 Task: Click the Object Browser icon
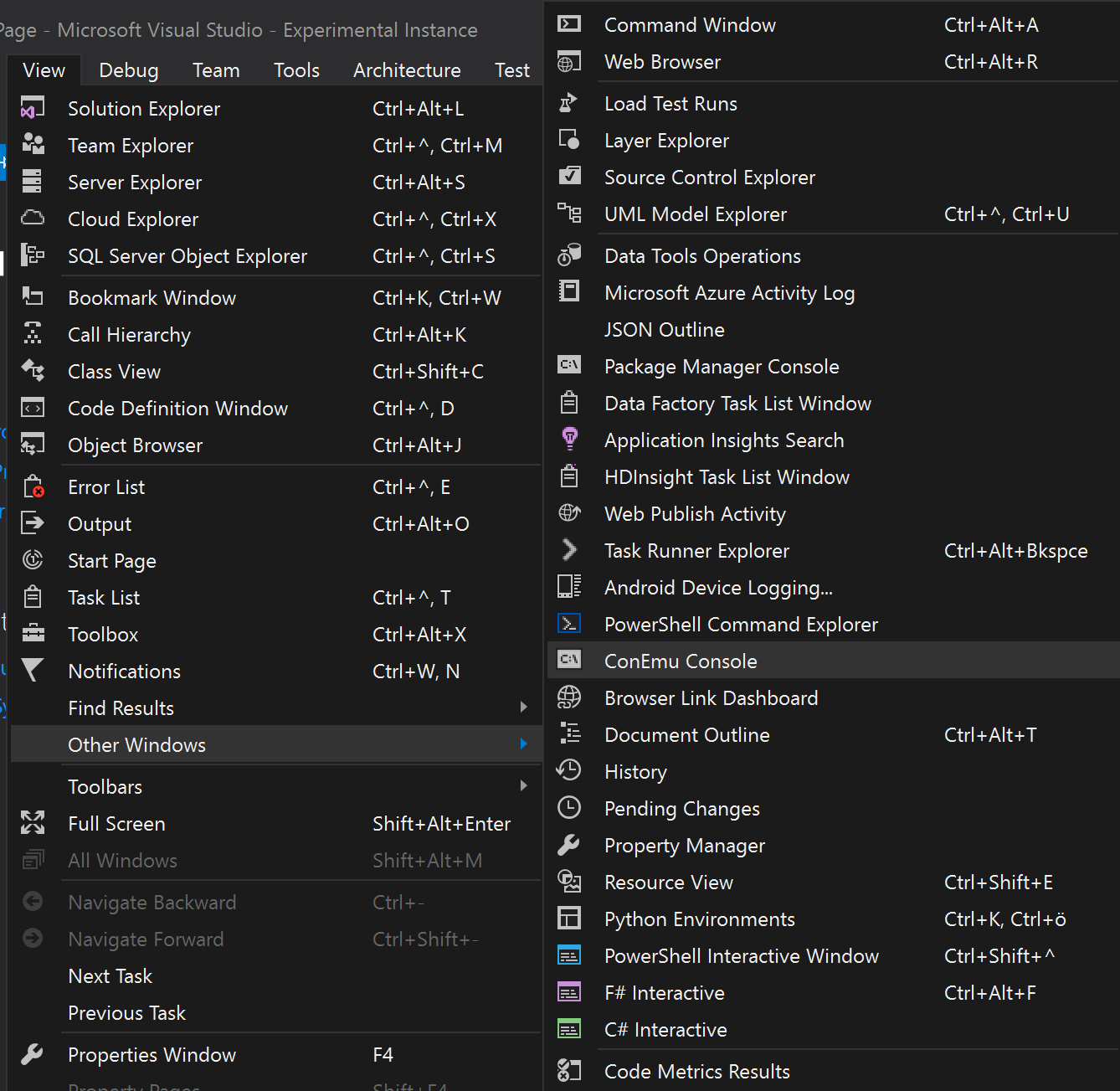(33, 445)
